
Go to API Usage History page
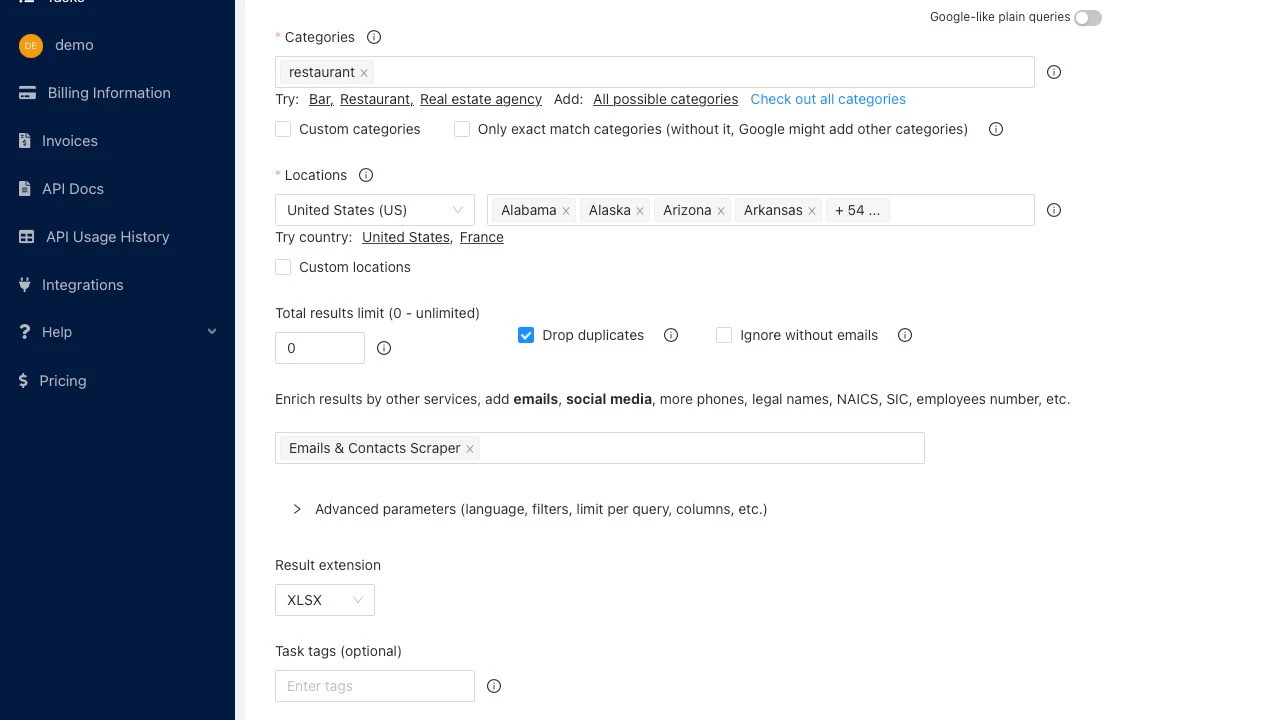(x=107, y=237)
